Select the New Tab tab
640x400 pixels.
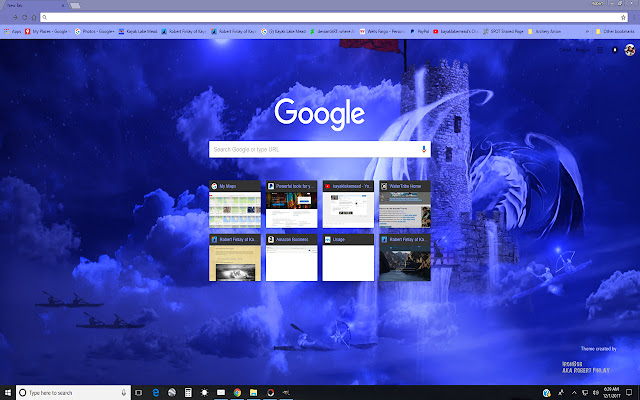[x=34, y=5]
